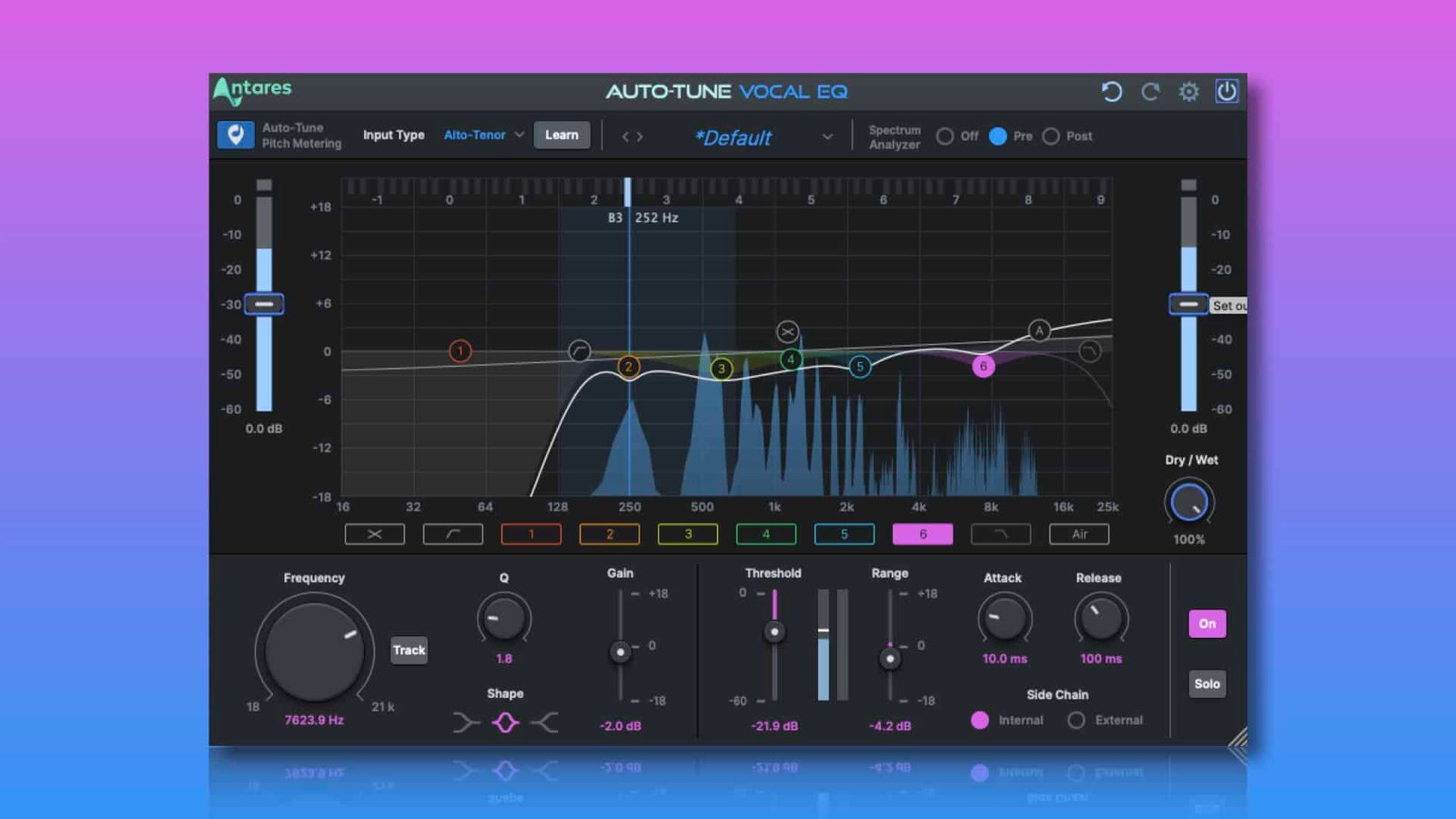Screen dimensions: 1456x819
Task: Click the 1.8 Q value
Action: [x=504, y=658]
